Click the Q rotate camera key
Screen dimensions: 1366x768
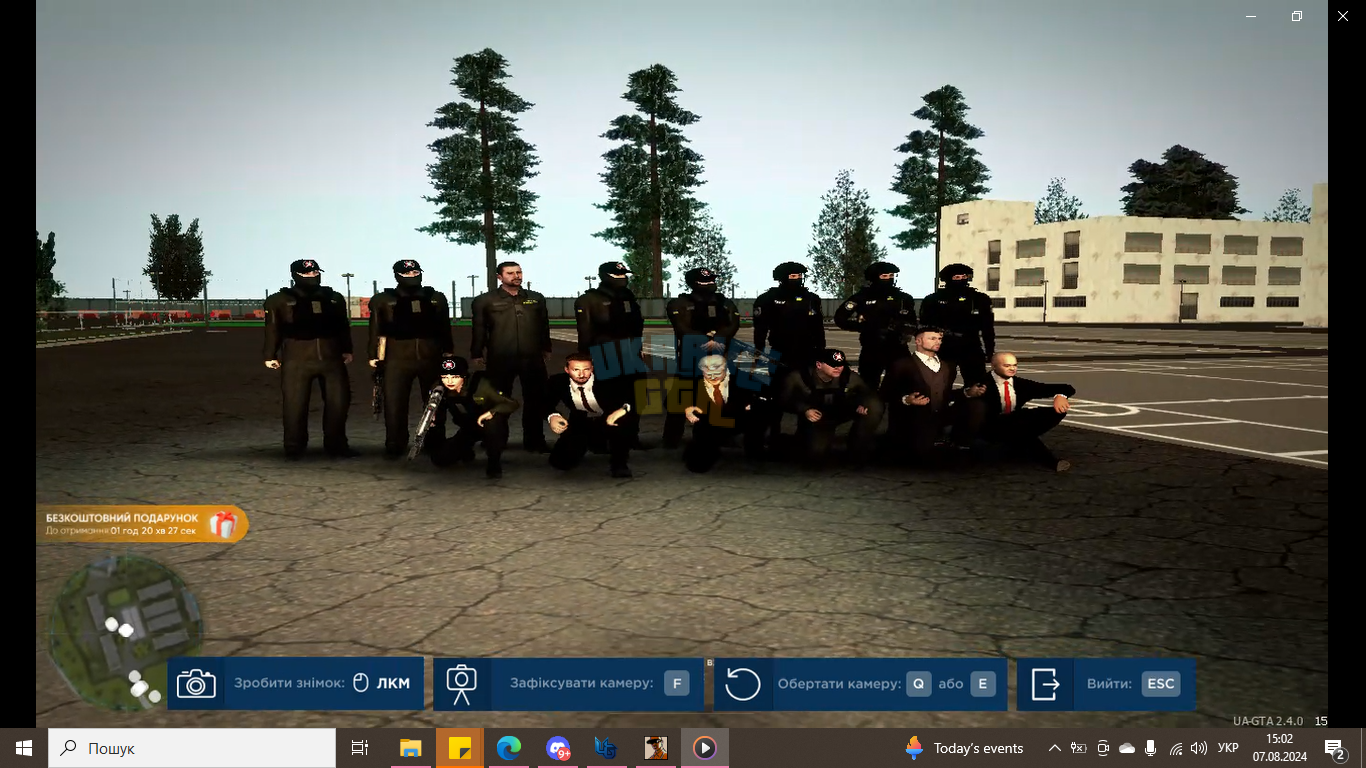pyautogui.click(x=918, y=684)
